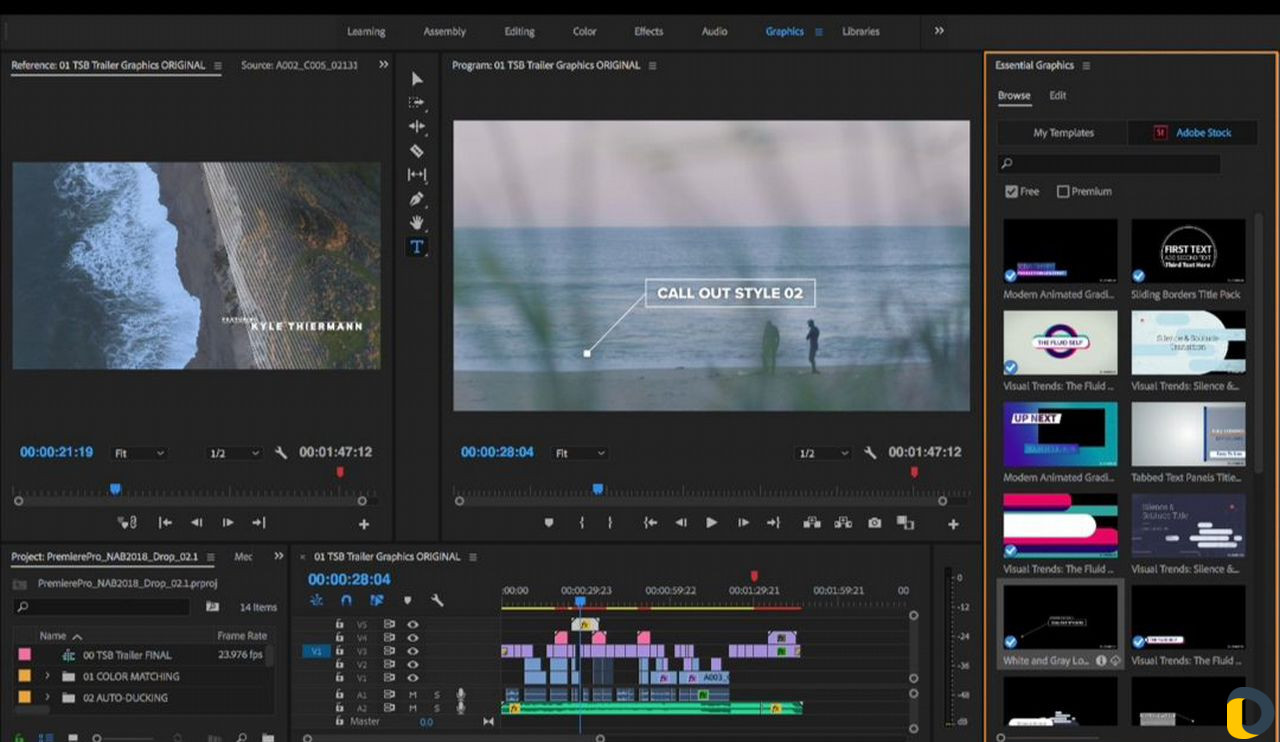Open Essential Graphics panel menu
1280x742 pixels.
(1086, 66)
